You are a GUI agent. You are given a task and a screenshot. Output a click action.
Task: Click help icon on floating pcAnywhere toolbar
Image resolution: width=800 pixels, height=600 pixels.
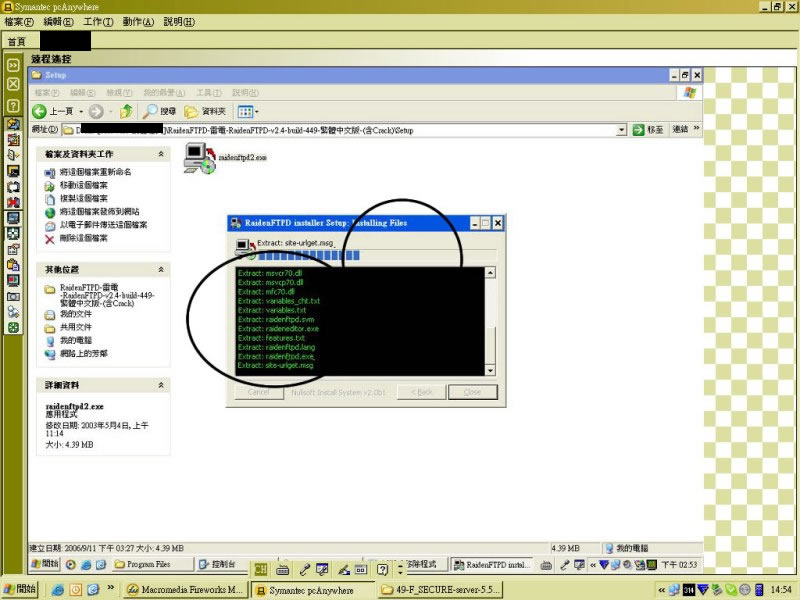(x=383, y=569)
